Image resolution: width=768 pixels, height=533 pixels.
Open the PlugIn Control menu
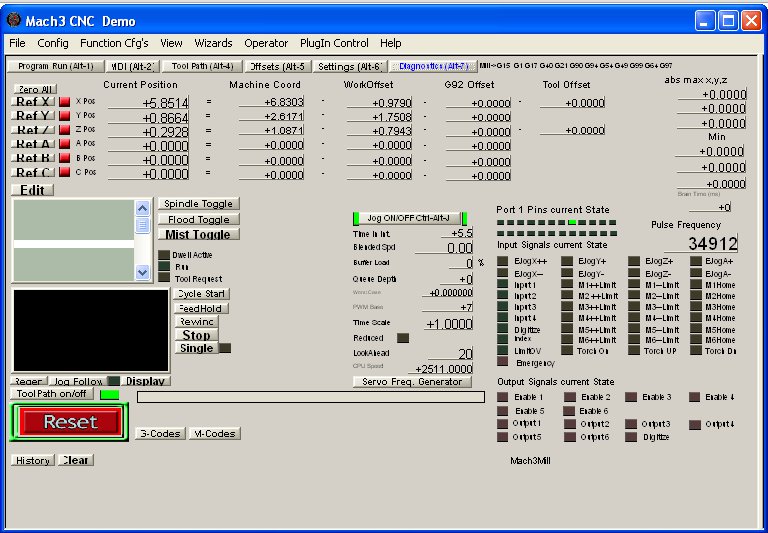334,43
